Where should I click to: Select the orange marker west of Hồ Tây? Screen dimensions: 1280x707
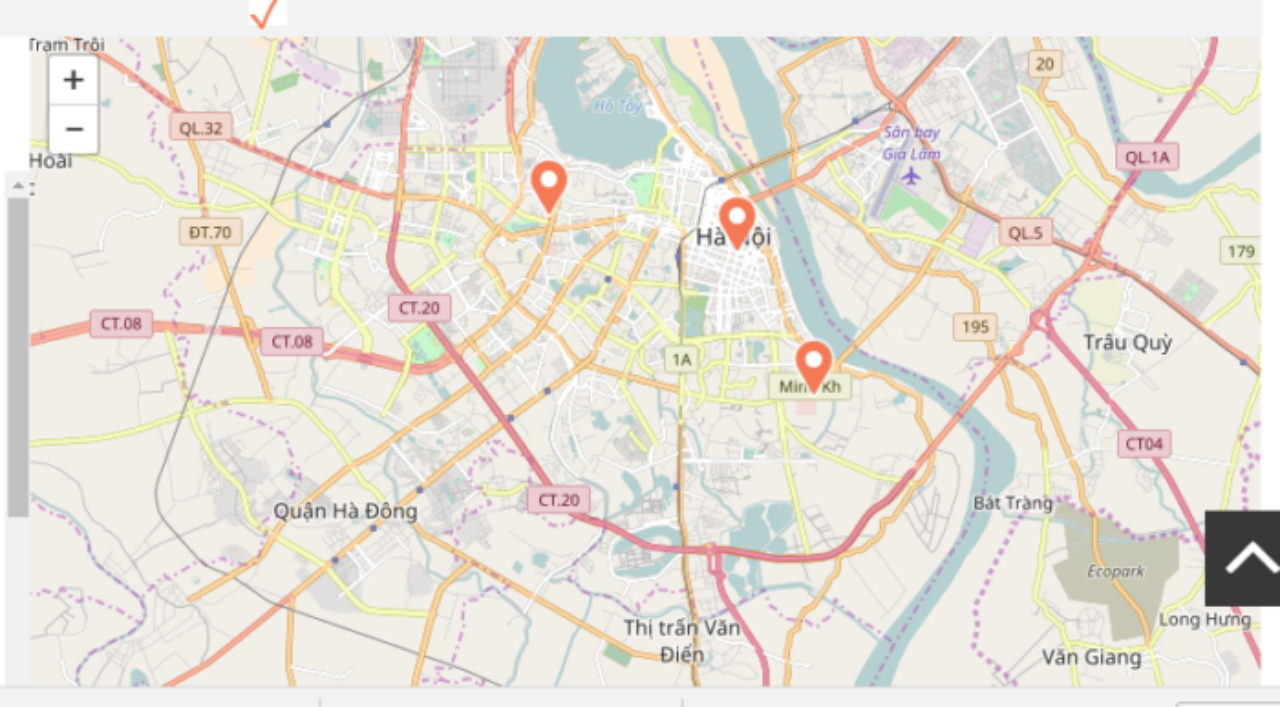pos(549,187)
